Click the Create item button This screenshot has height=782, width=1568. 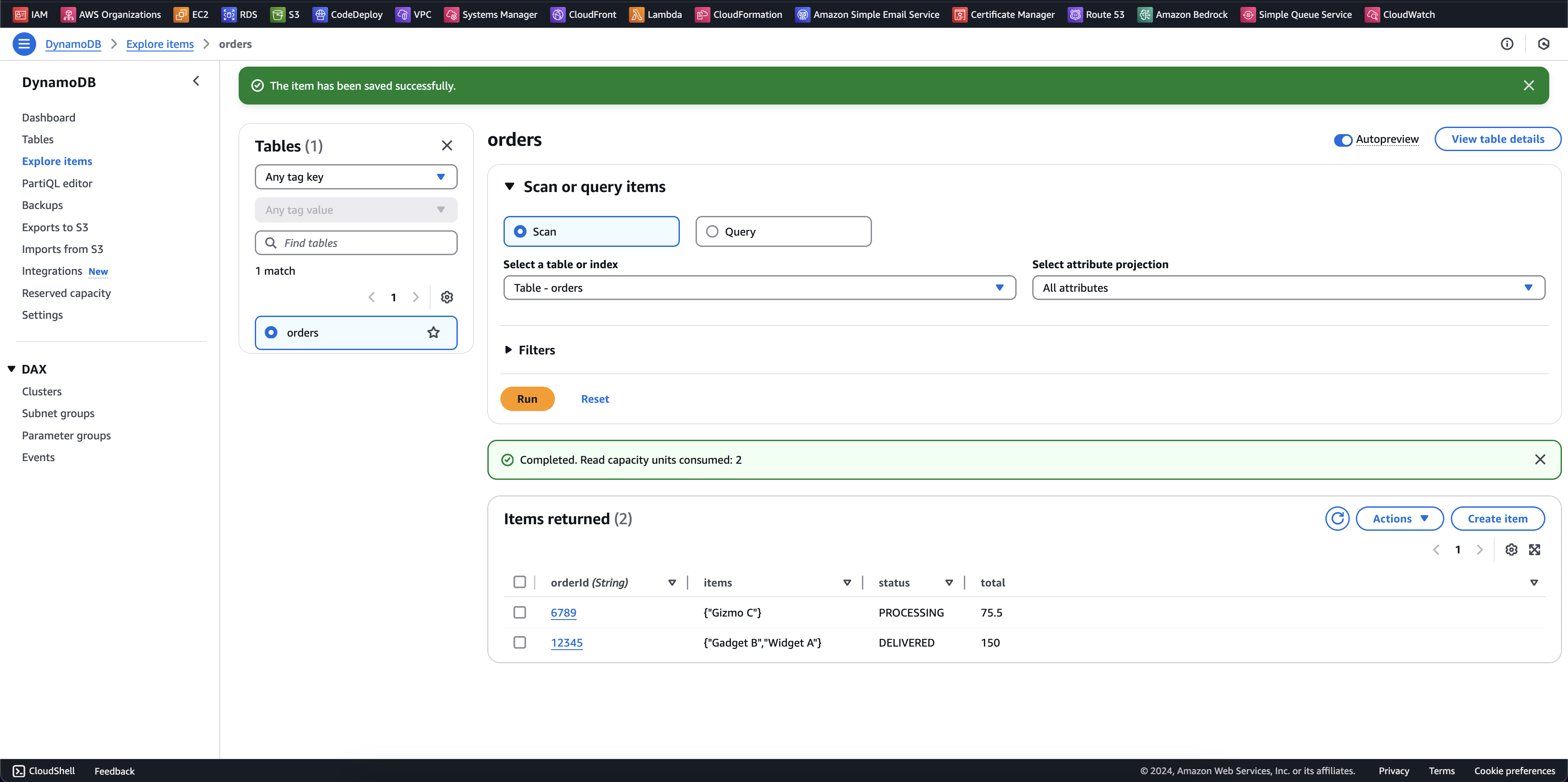(x=1497, y=519)
